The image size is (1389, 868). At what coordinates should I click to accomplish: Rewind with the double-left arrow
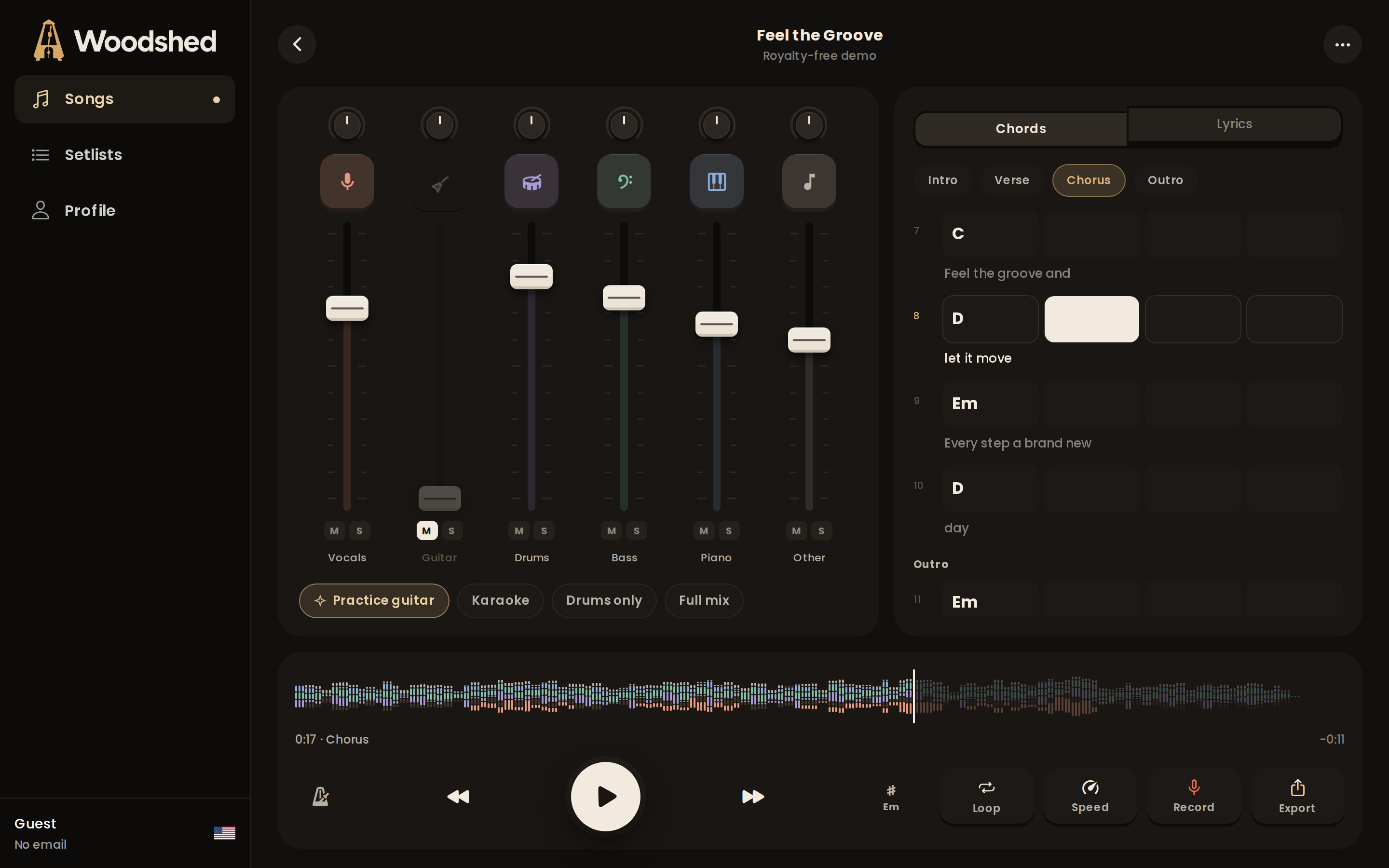click(x=458, y=796)
